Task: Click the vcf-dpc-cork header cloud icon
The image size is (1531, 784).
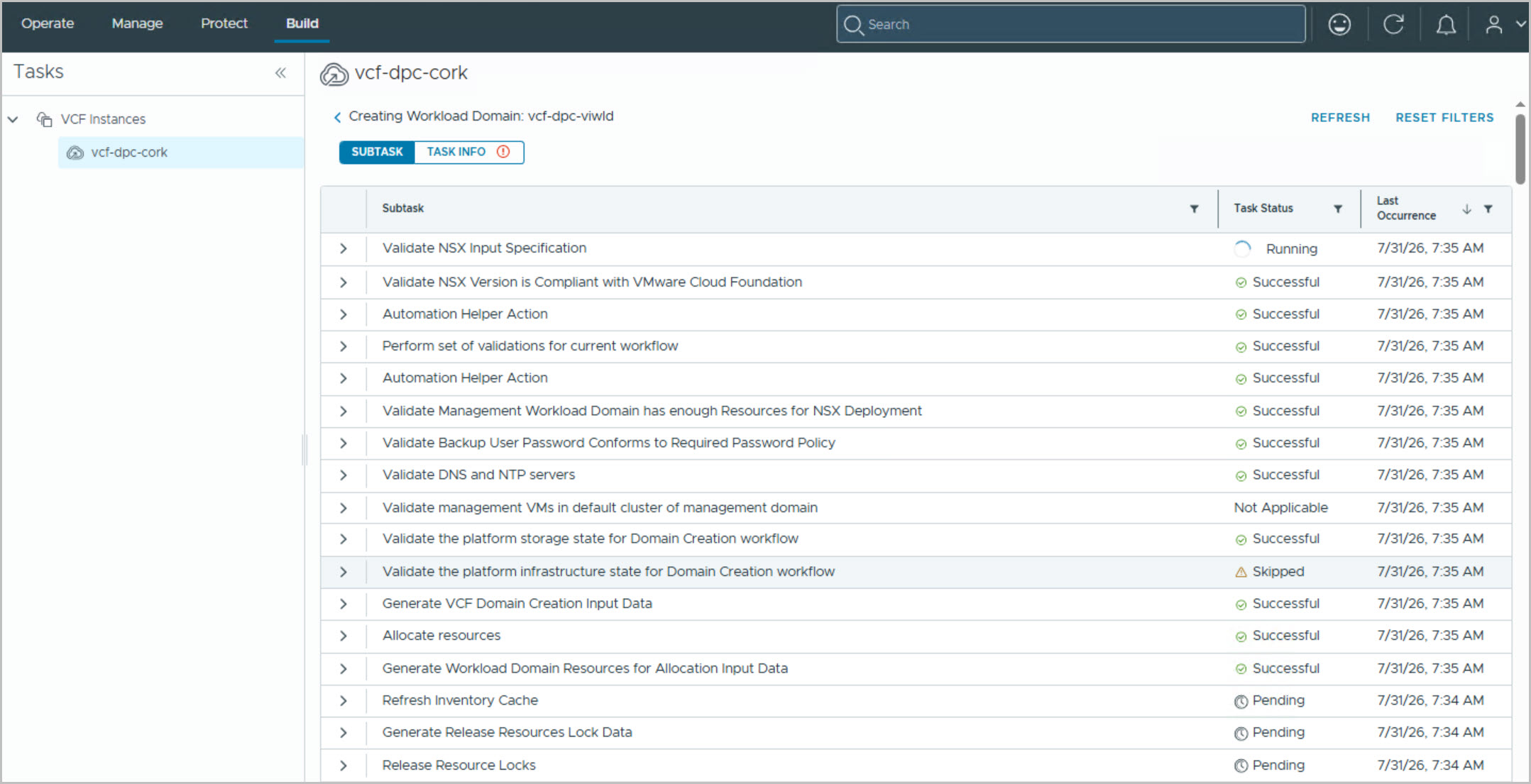Action: [334, 74]
